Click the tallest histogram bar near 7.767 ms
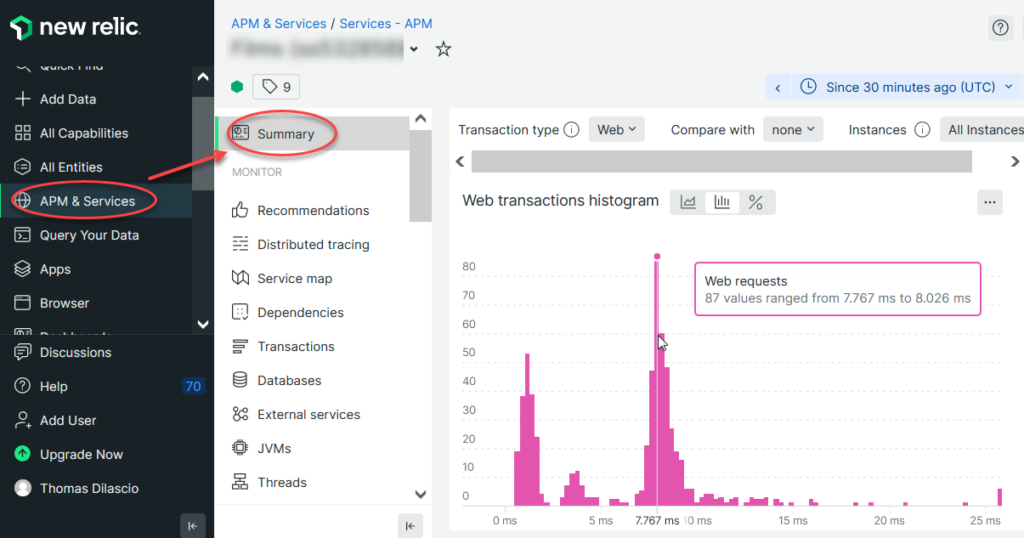The height and width of the screenshot is (538, 1024). 657,382
